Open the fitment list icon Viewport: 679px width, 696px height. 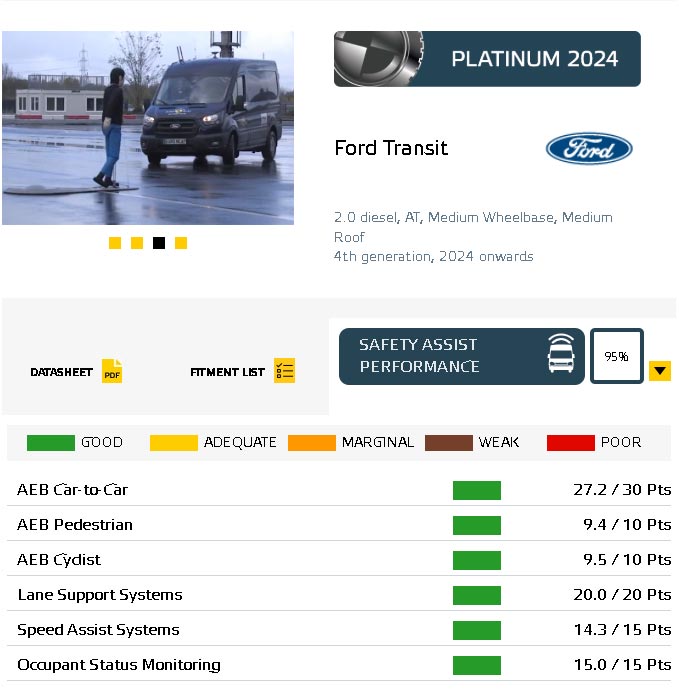tap(284, 371)
